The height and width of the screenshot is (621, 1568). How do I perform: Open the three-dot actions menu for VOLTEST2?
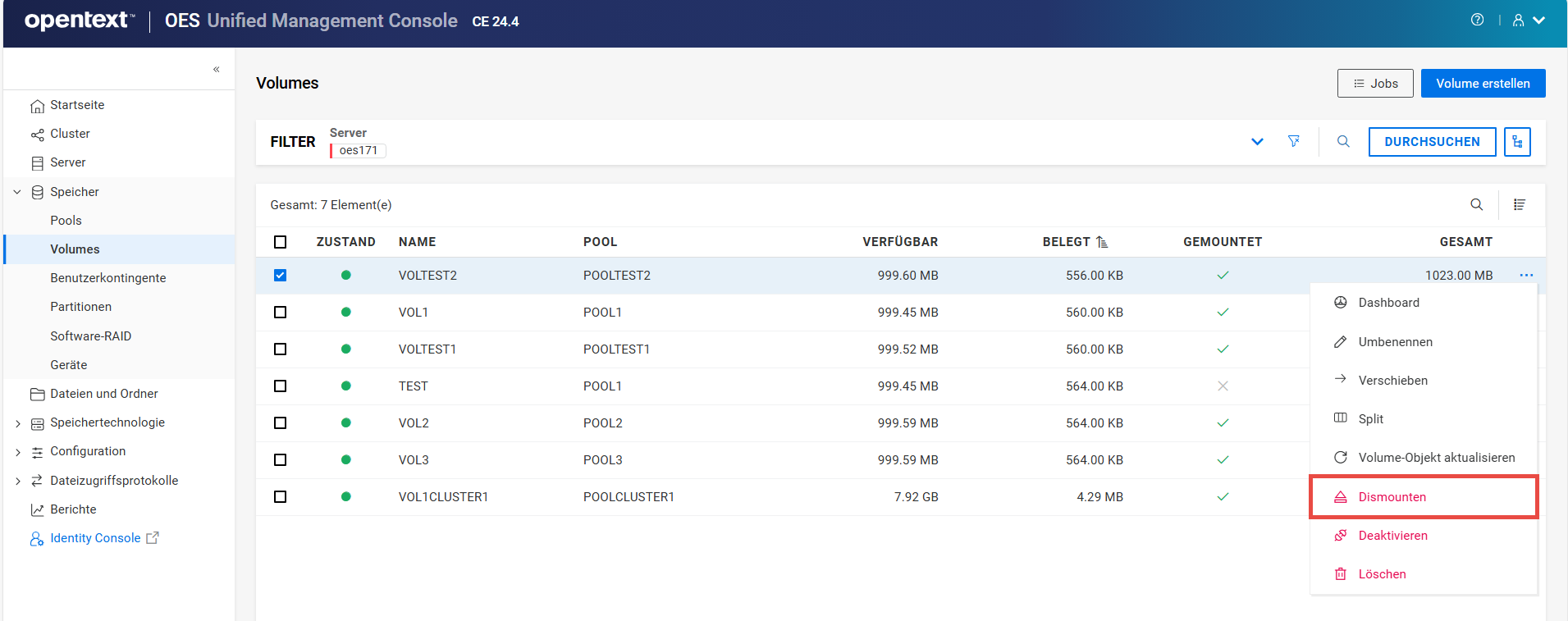[1525, 276]
